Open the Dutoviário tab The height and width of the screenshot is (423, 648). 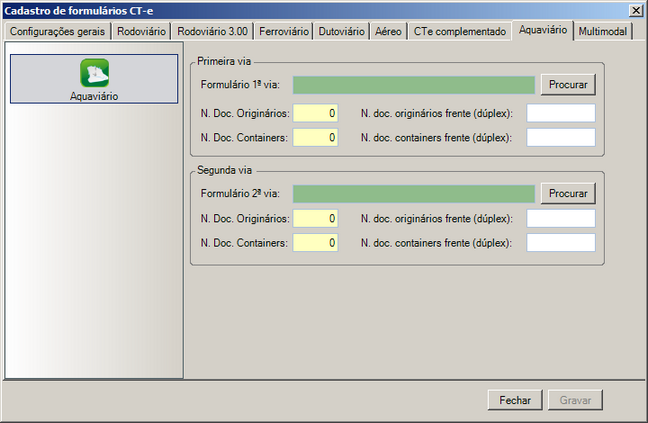click(341, 31)
